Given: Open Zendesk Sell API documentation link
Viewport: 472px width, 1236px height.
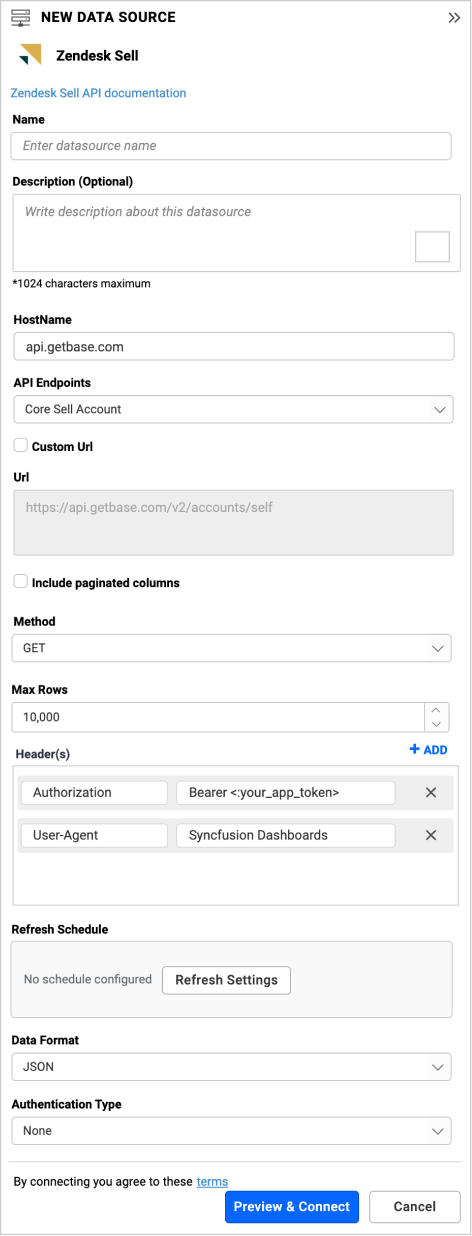Looking at the screenshot, I should pos(98,93).
